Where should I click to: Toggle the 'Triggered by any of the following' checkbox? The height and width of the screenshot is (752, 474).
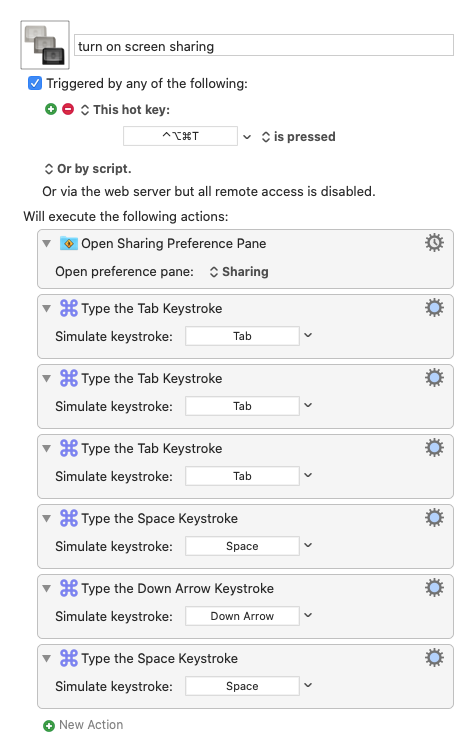[35, 83]
